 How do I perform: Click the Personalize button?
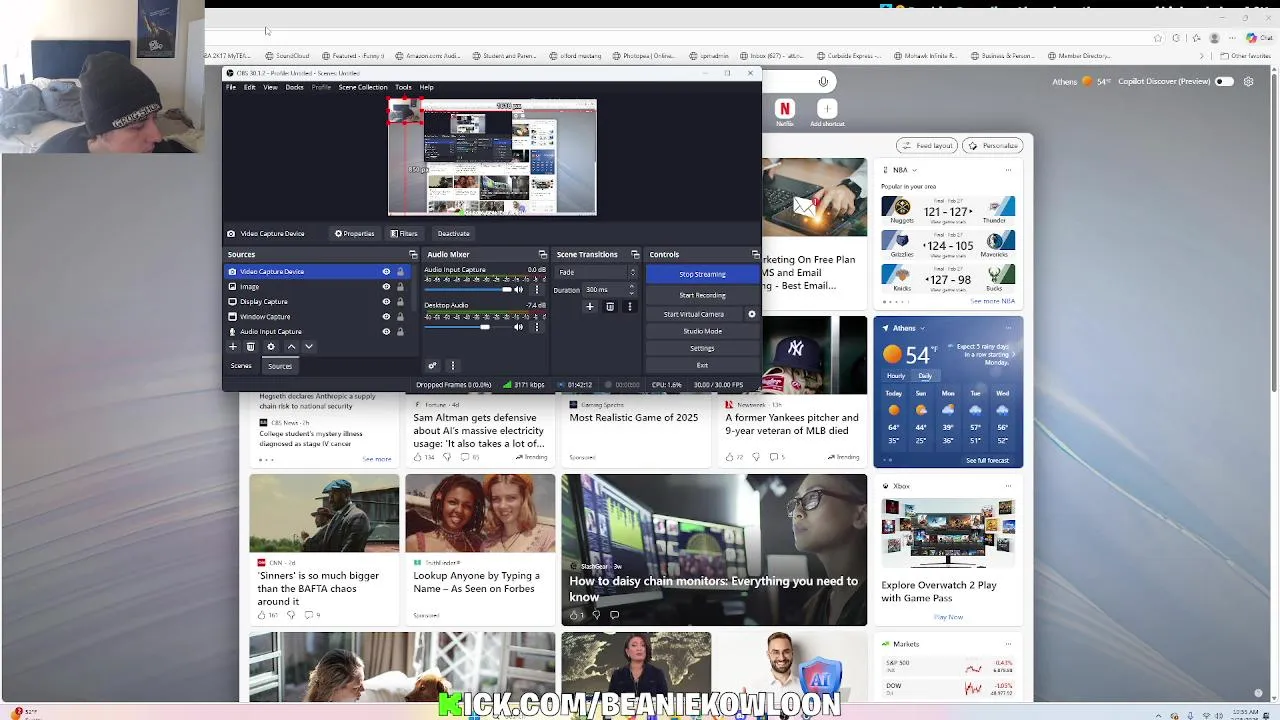994,146
